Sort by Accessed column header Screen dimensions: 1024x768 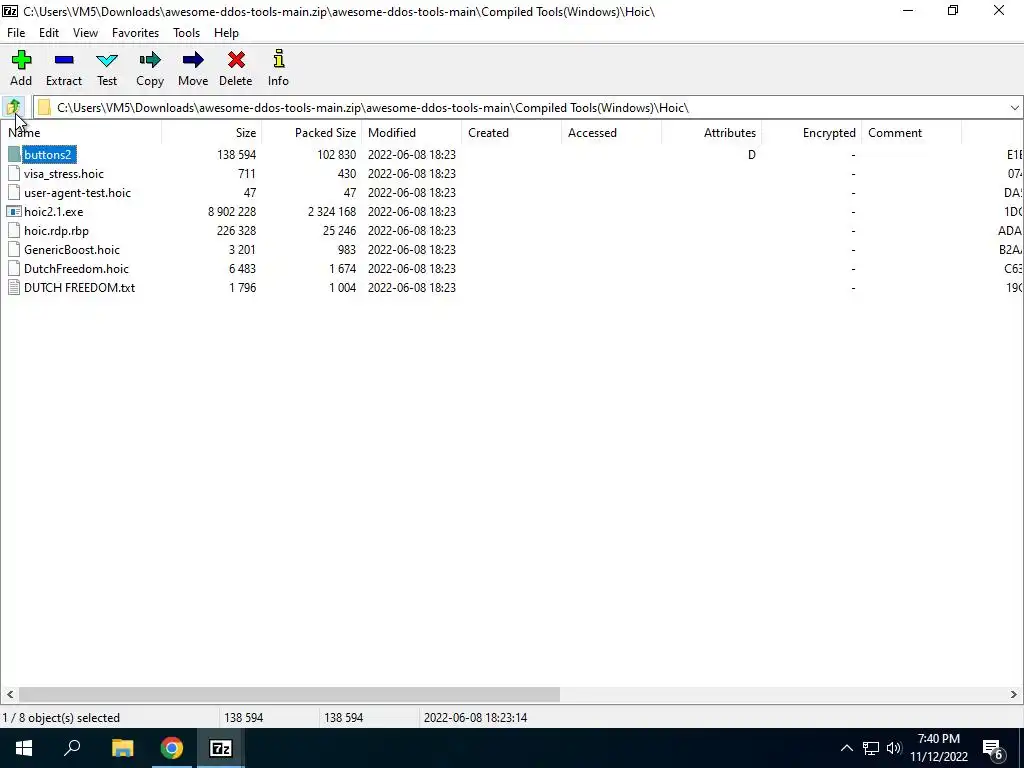611,133
